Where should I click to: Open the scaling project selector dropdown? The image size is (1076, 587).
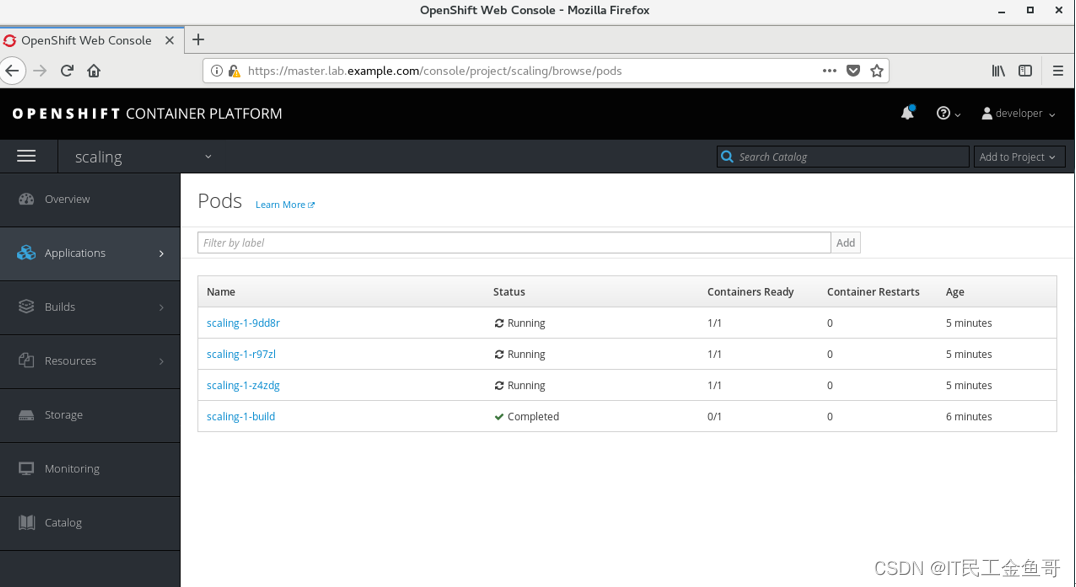pos(143,157)
